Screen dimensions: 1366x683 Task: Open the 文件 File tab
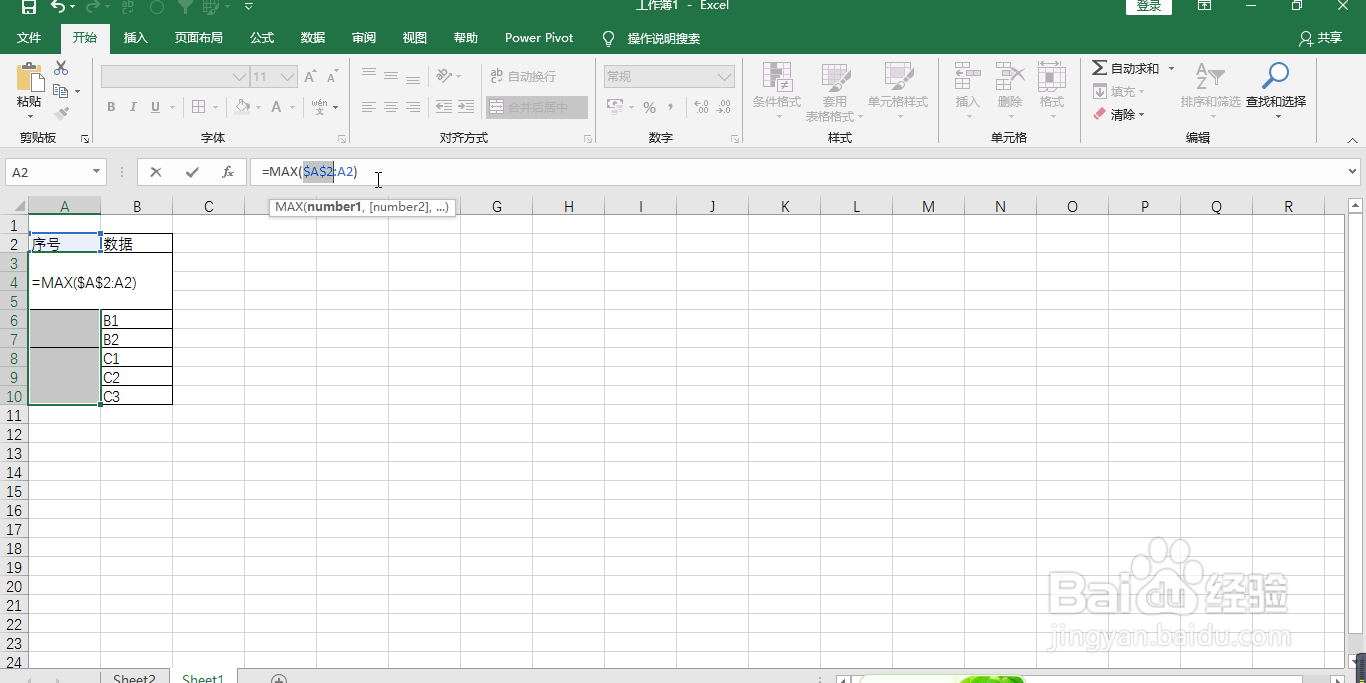(29, 38)
